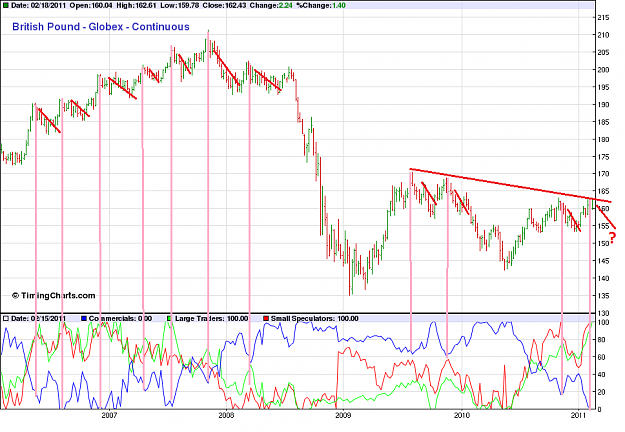Screen dimensions: 625x432
Task: Select the 'Low:159.78' value
Action: coord(179,6)
